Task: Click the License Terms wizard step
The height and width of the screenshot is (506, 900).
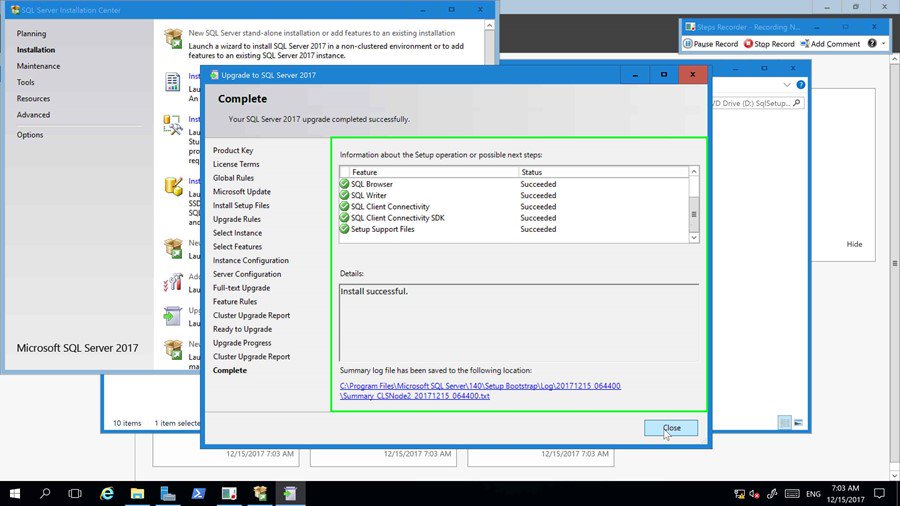Action: coord(236,164)
